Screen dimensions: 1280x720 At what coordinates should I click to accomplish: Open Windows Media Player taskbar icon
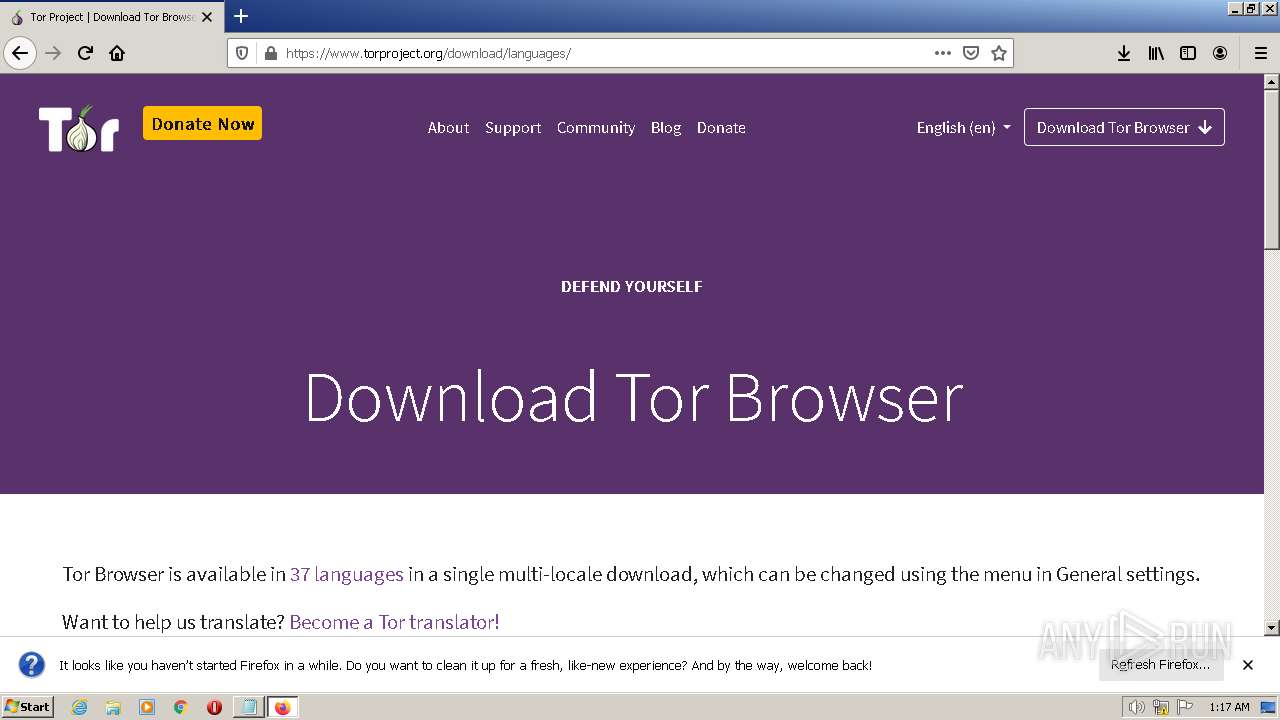(x=147, y=707)
